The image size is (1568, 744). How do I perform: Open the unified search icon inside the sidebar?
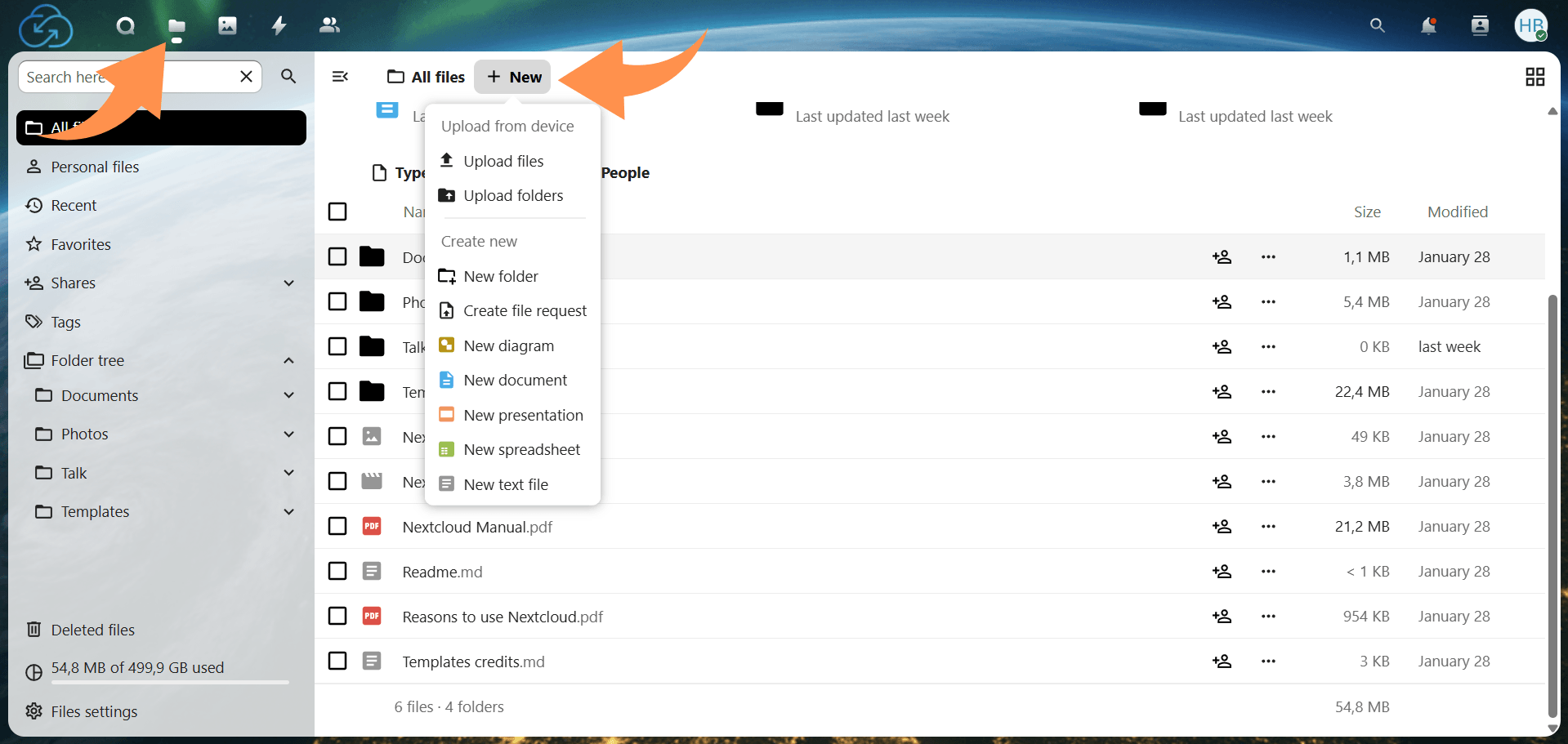(x=288, y=76)
